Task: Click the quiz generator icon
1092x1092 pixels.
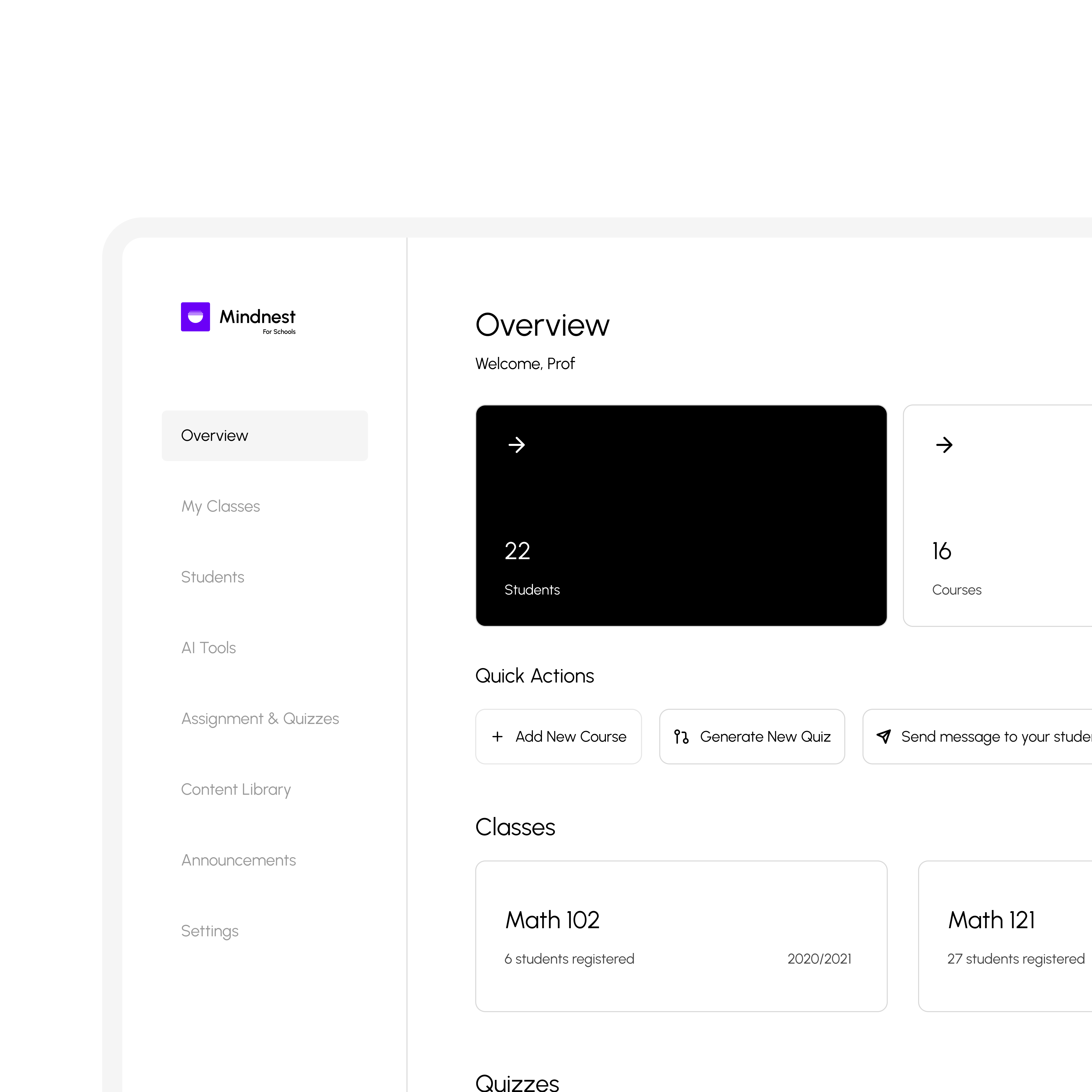Action: [x=681, y=737]
